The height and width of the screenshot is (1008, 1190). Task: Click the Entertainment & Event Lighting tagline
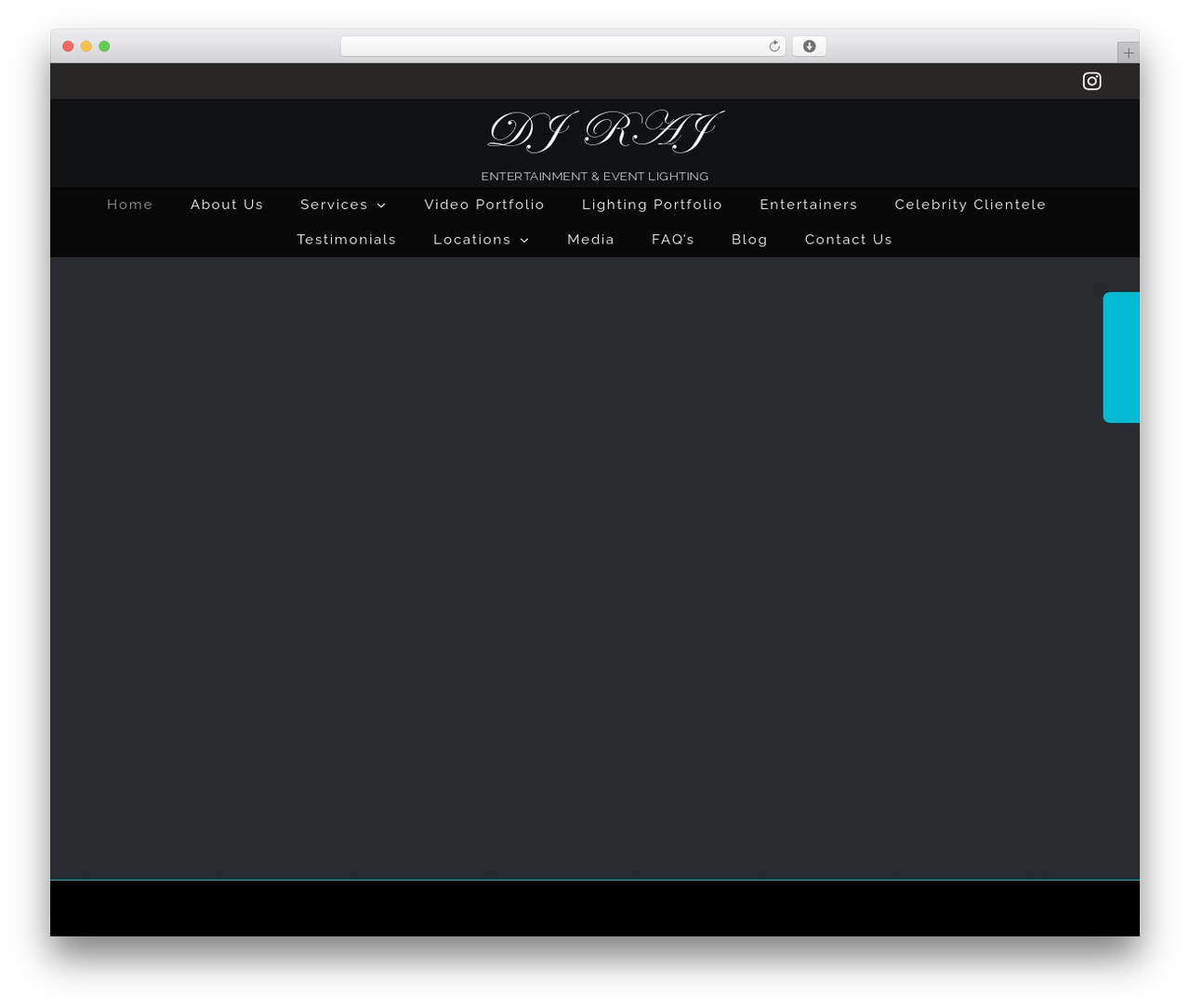coord(595,177)
